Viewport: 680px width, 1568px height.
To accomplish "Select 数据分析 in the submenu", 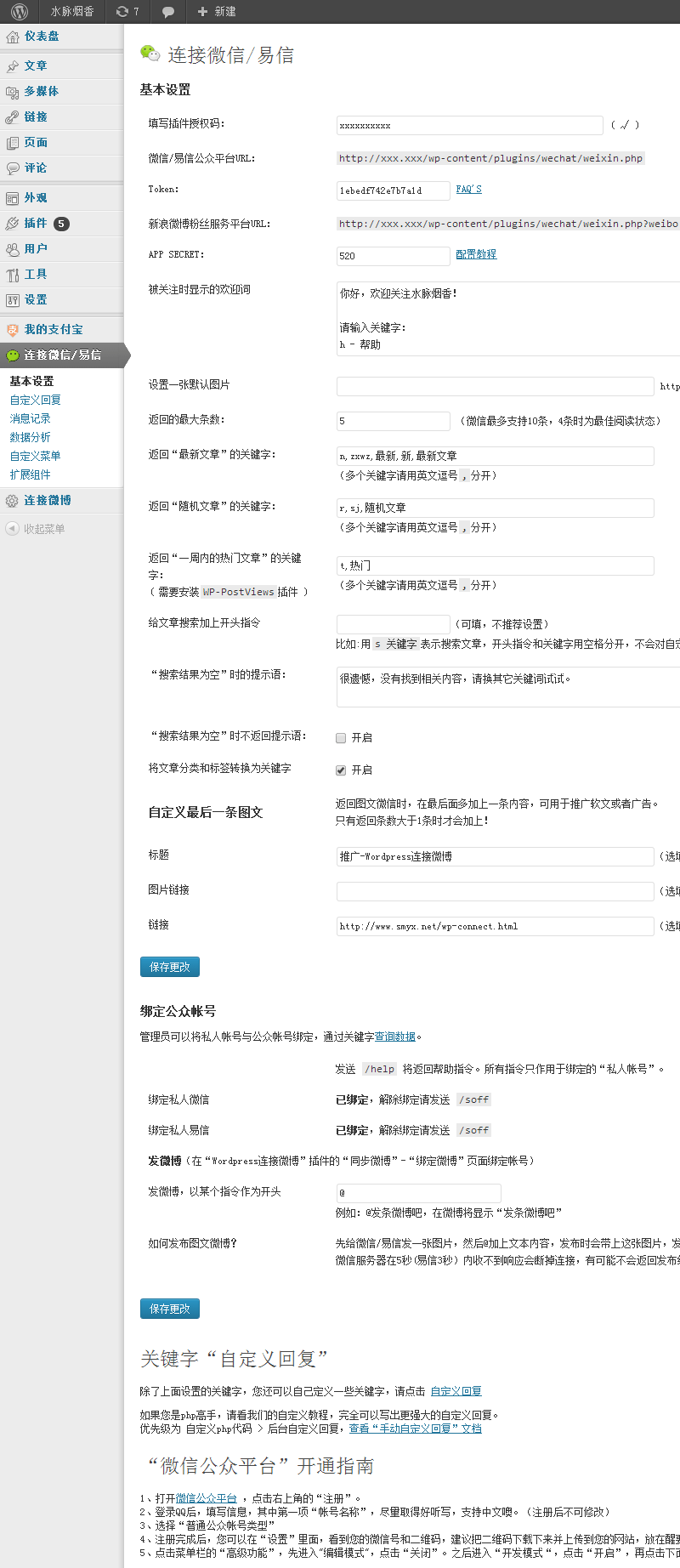I will coord(31,437).
